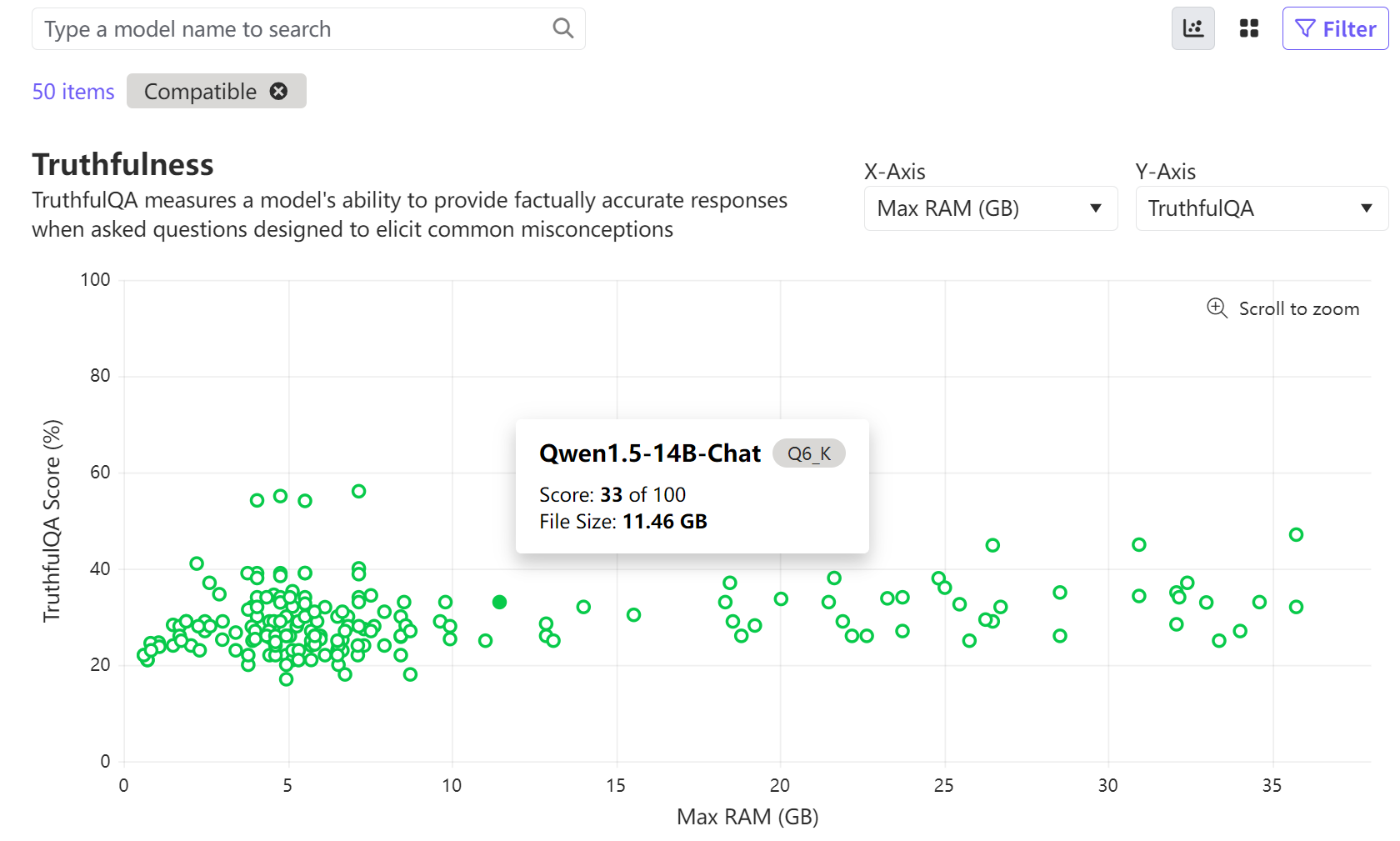Click the funnel icon in Filter button
Screen dimensions: 1400x841
tap(1305, 28)
